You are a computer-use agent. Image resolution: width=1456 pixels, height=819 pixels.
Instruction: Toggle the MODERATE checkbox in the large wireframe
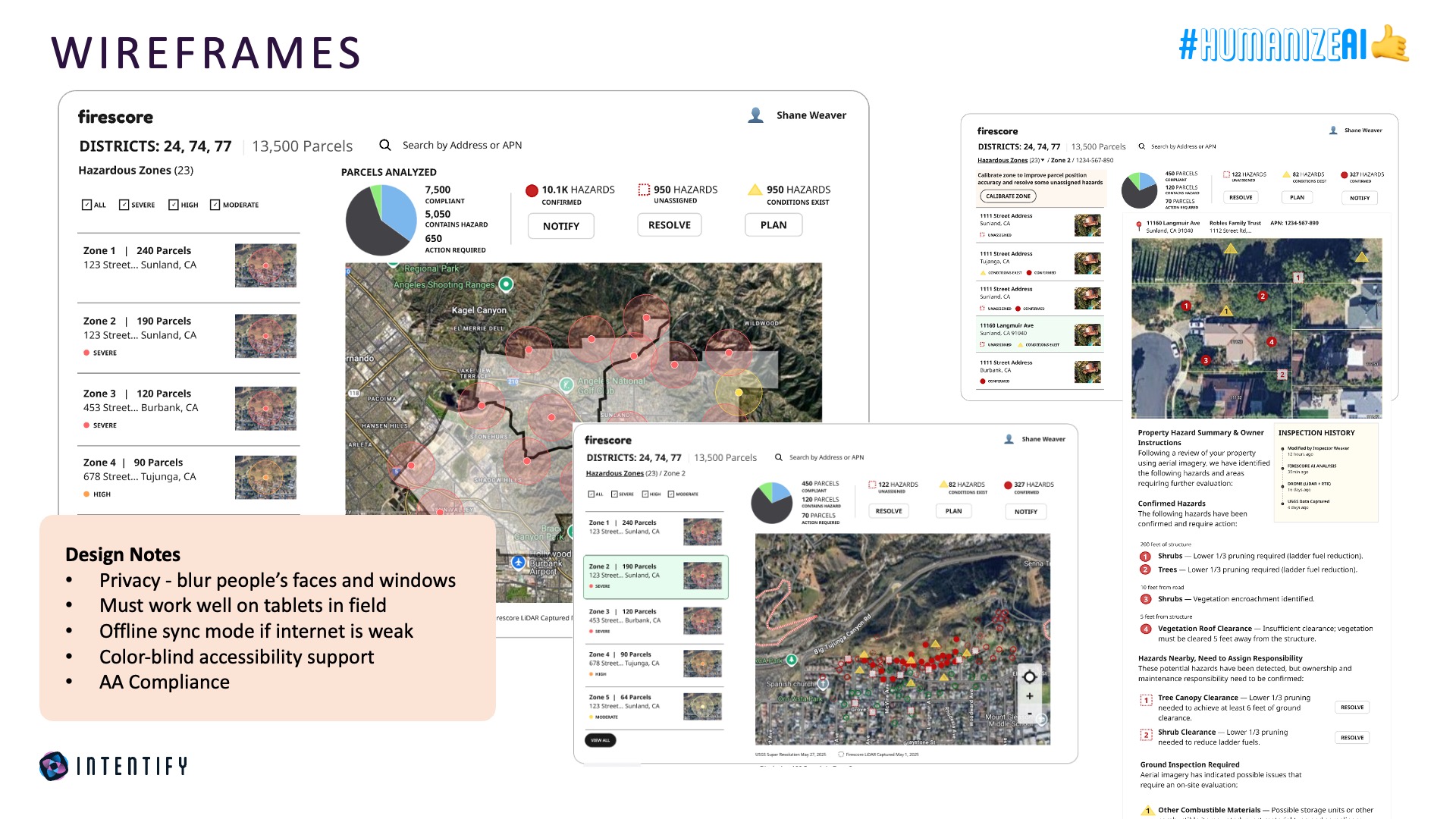click(215, 205)
